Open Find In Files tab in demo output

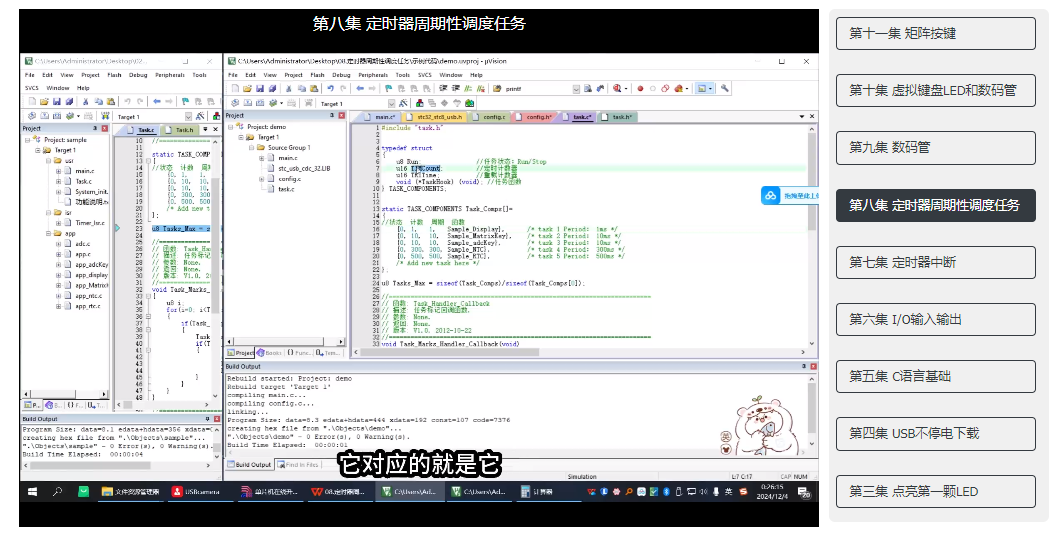click(x=299, y=465)
